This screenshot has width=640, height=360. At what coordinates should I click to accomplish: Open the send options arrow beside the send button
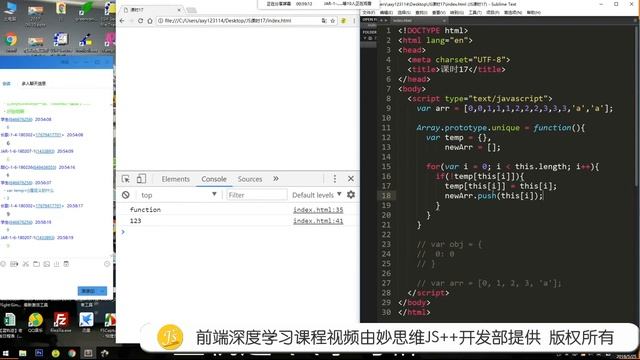point(102,291)
